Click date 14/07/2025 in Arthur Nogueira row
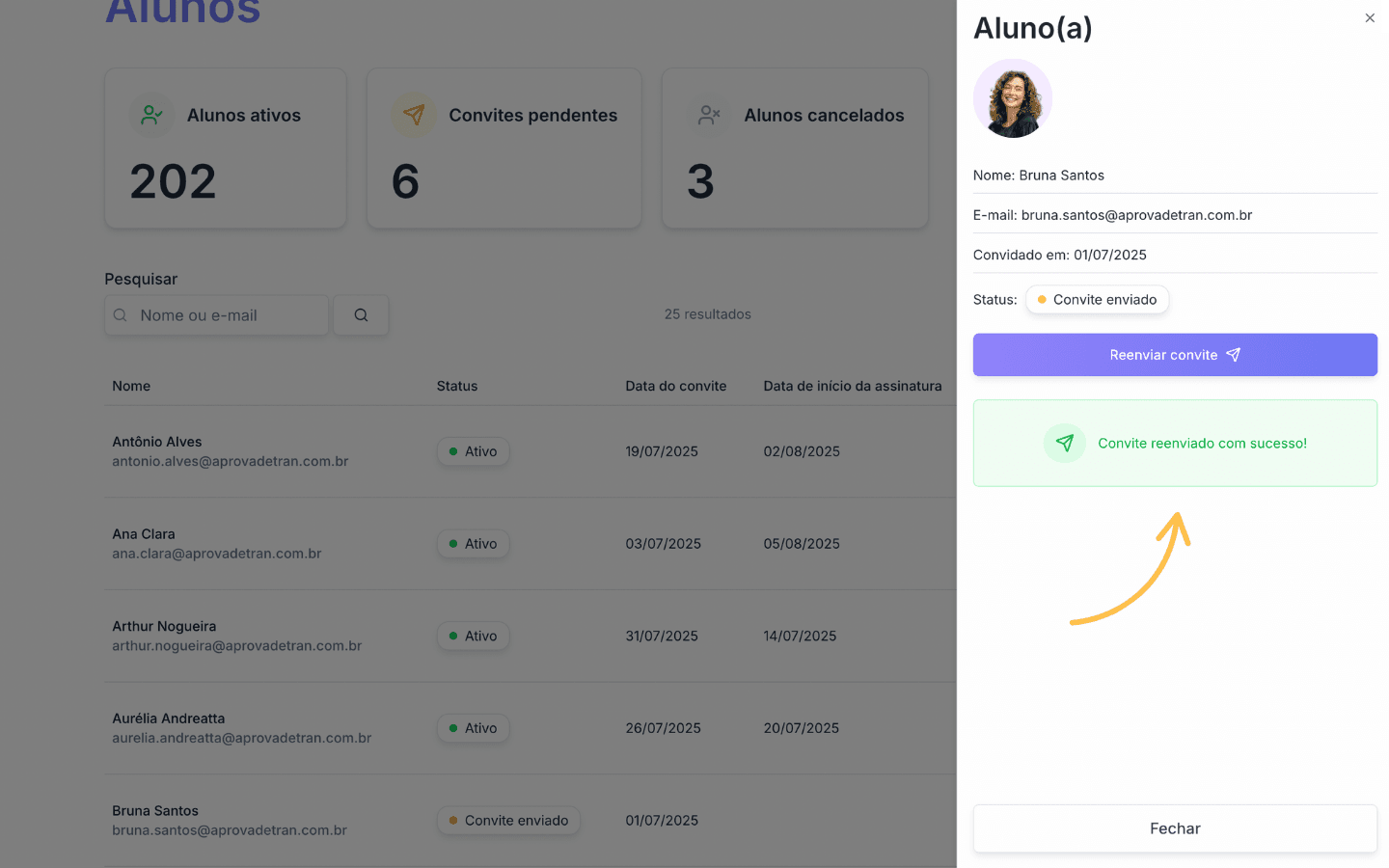The width and height of the screenshot is (1389, 868). point(800,637)
